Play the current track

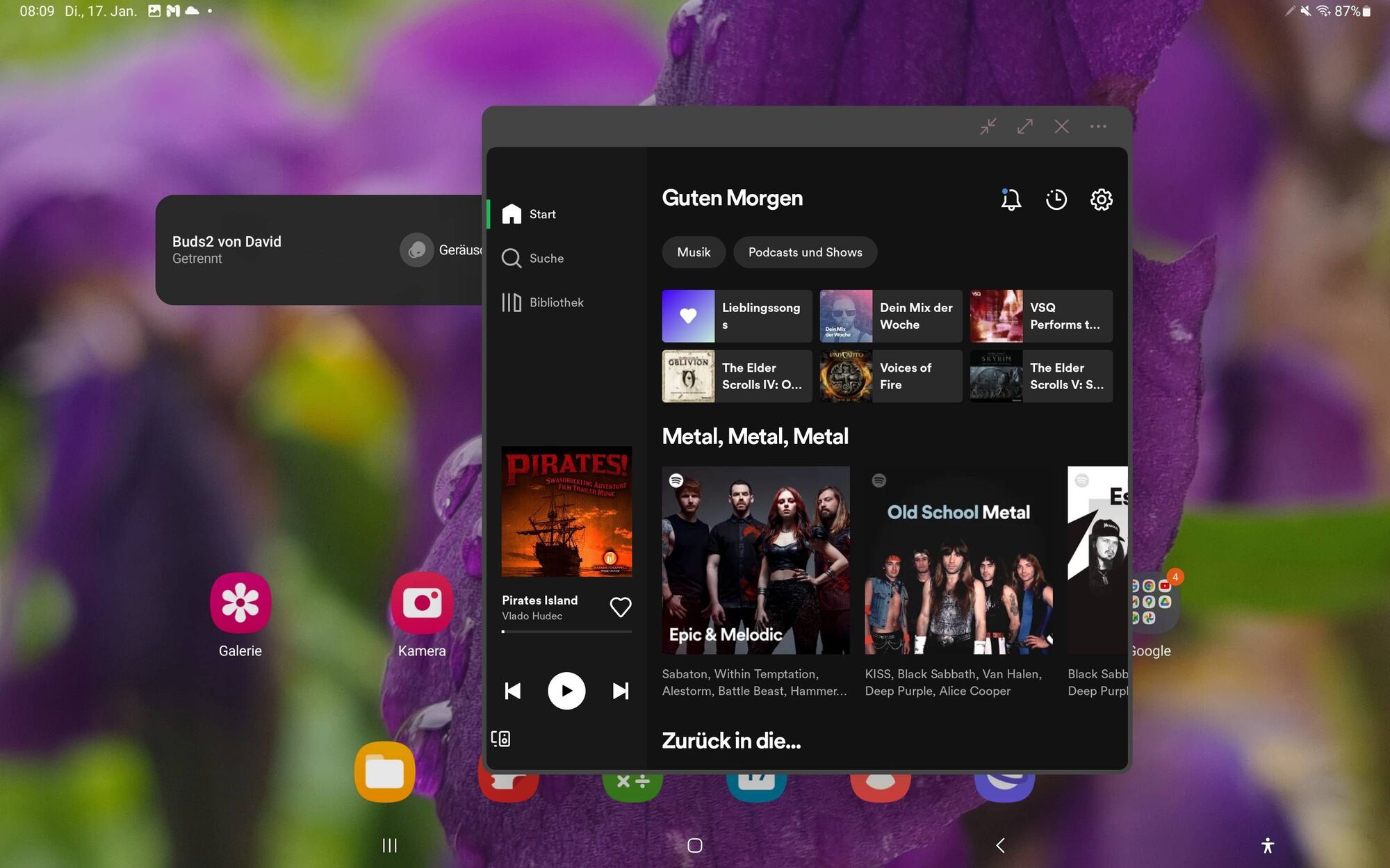(566, 691)
